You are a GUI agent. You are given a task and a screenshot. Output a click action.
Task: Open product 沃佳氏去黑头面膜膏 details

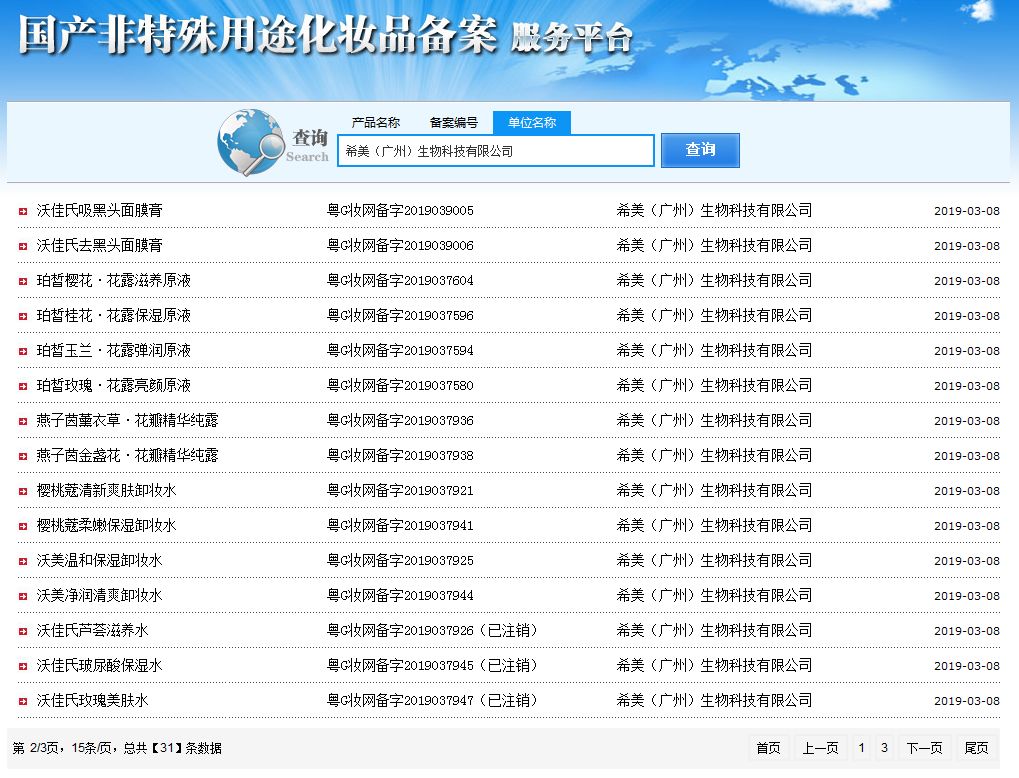(100, 246)
